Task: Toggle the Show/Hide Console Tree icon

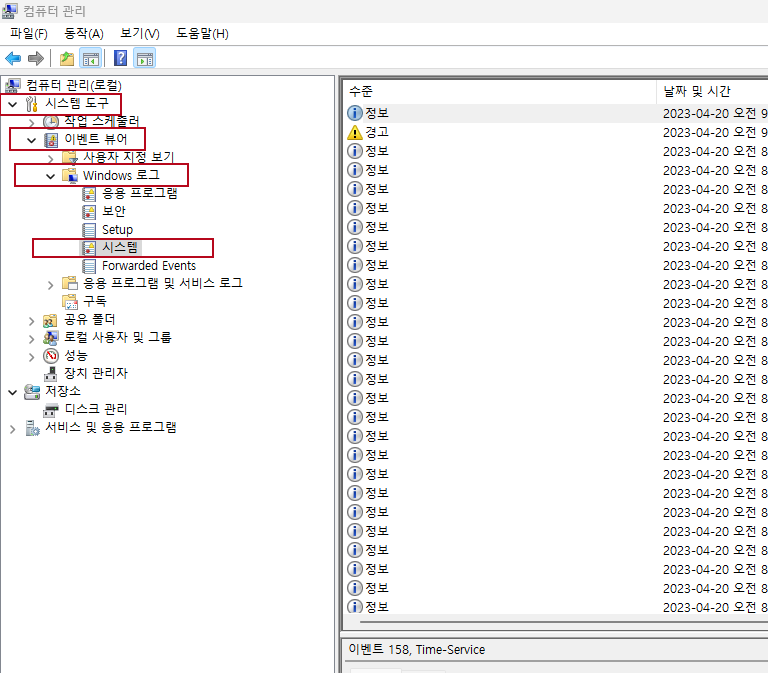Action: pos(91,59)
